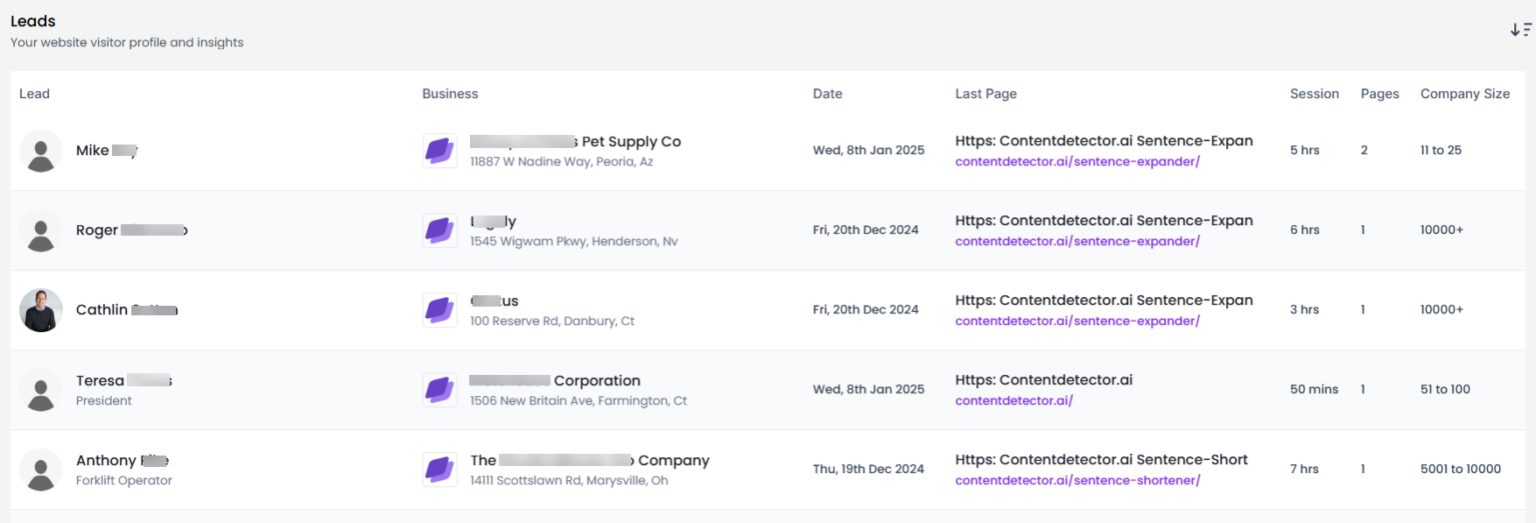The width and height of the screenshot is (1536, 523).
Task: Open sentence-expander link in Mike's row
Action: 1077,162
